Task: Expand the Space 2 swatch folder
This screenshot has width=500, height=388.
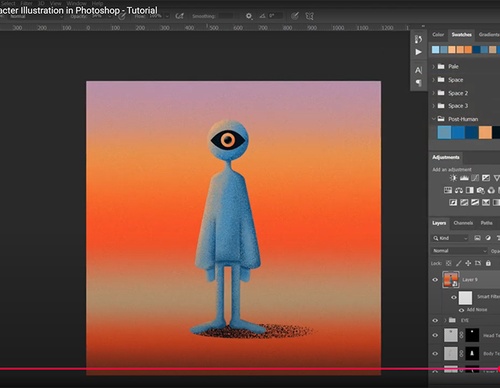Action: click(433, 93)
